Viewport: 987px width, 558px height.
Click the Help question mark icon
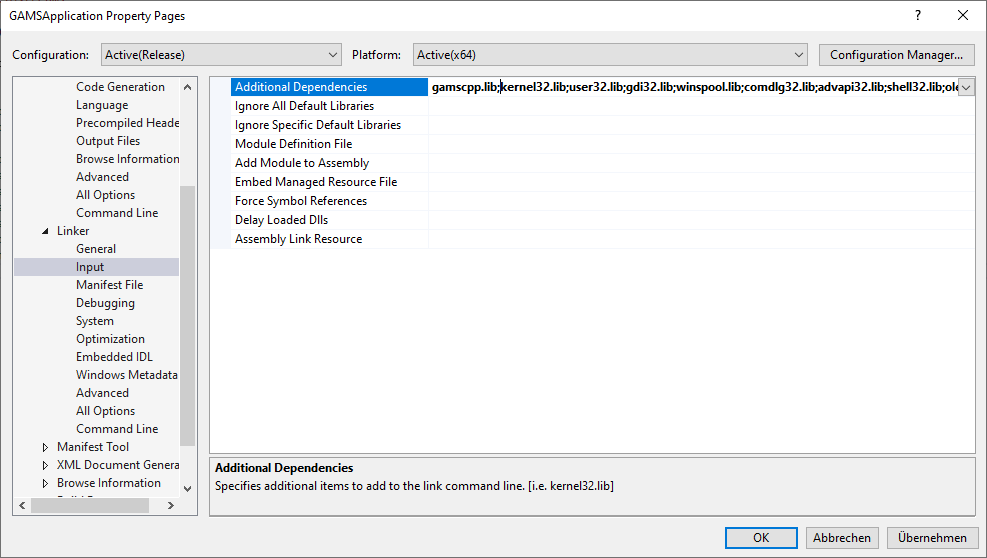coord(917,16)
